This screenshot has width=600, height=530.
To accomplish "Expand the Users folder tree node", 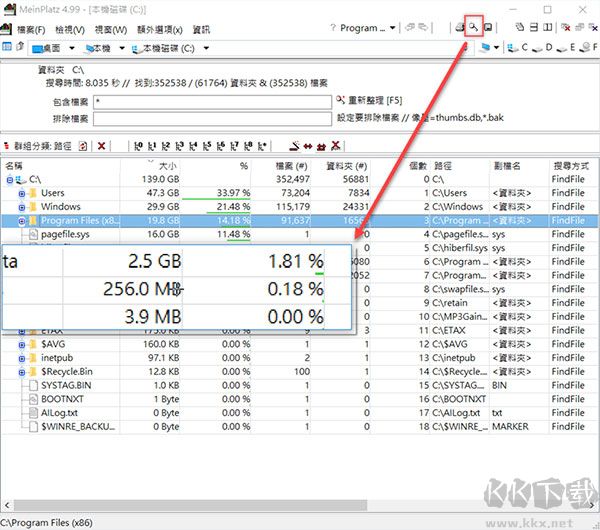I will pos(22,193).
